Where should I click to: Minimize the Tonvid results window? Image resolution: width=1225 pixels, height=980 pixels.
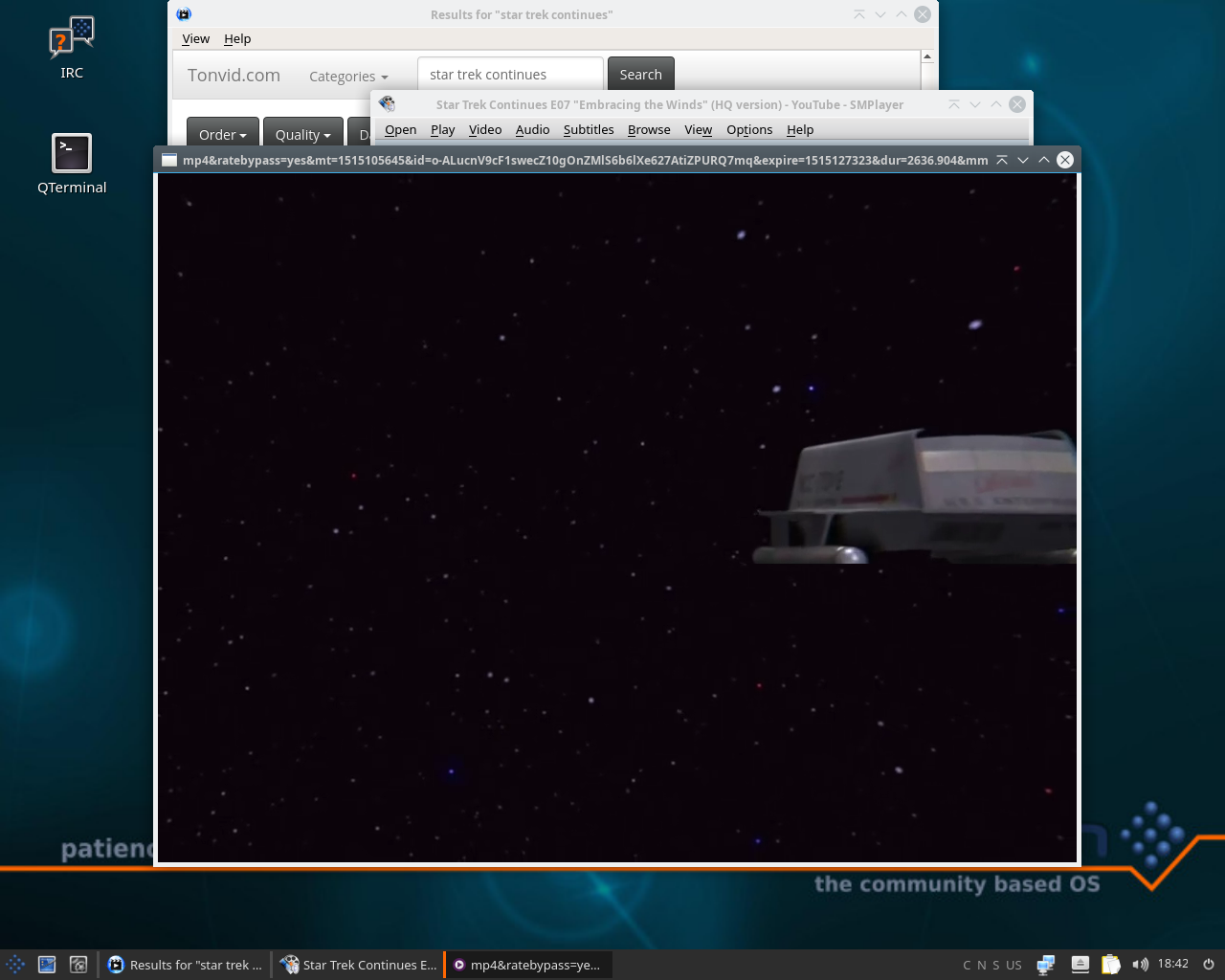880,14
